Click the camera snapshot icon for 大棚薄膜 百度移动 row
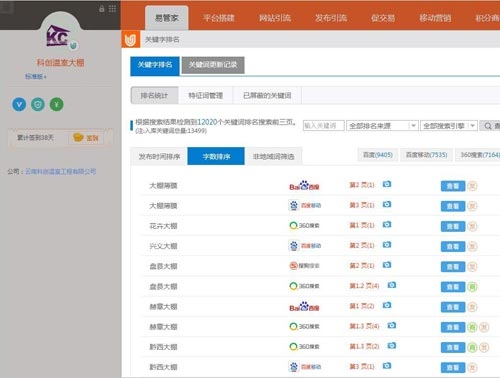The height and width of the screenshot is (378, 500). 387,204
